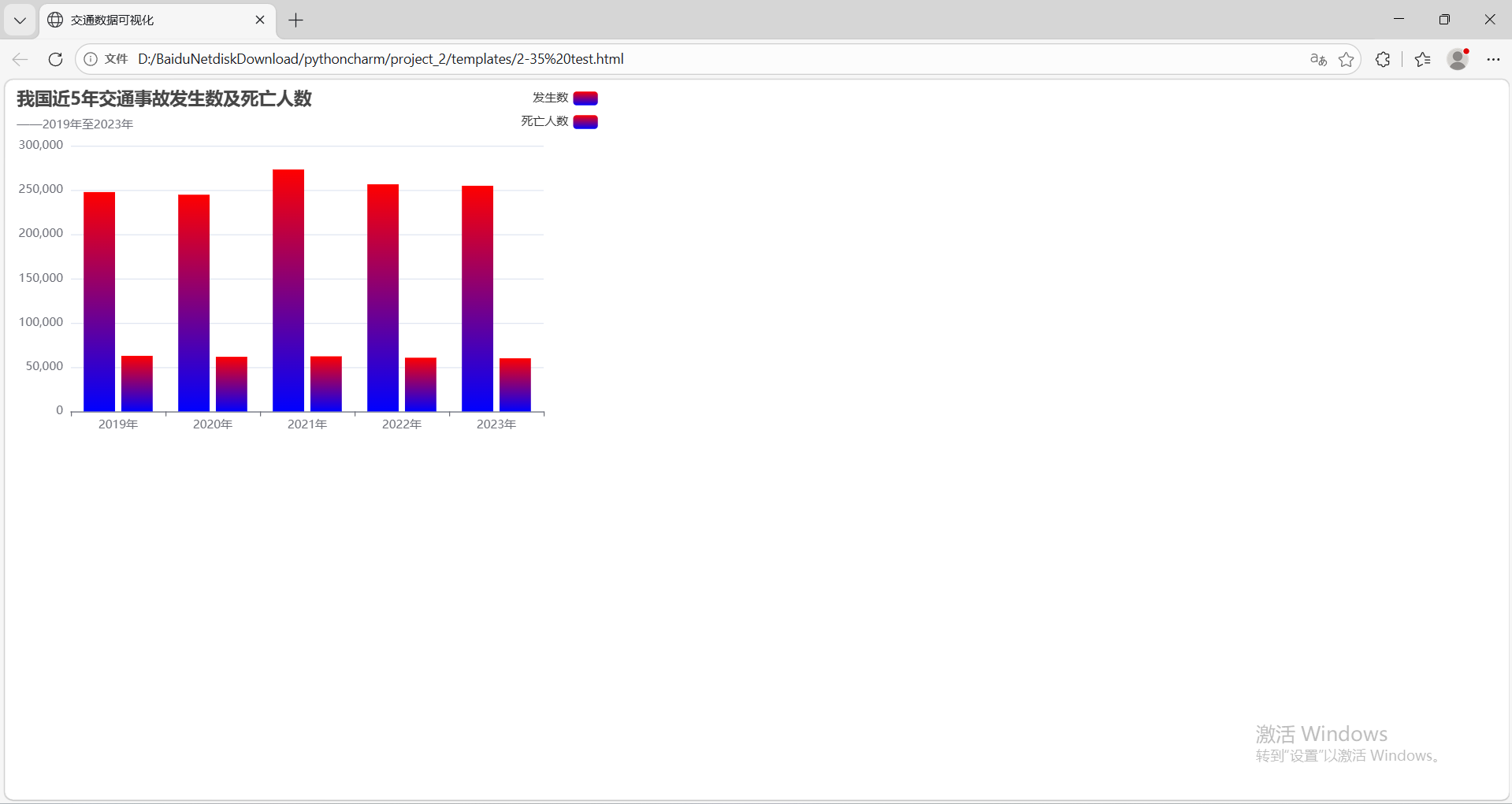The image size is (1512, 804).
Task: Click the 50,000 y-axis label
Action: [x=44, y=366]
